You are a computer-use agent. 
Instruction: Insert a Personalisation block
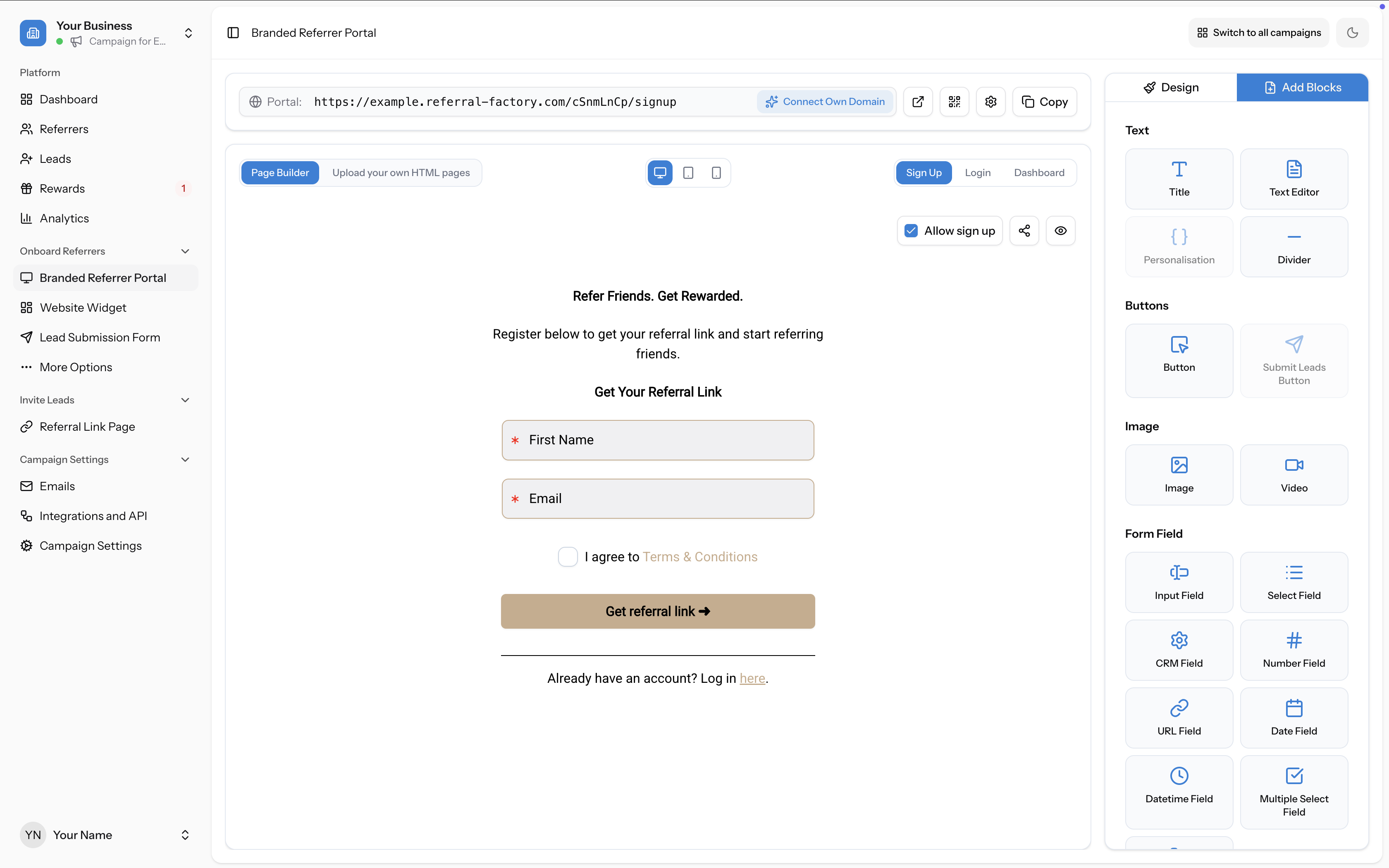1179,246
